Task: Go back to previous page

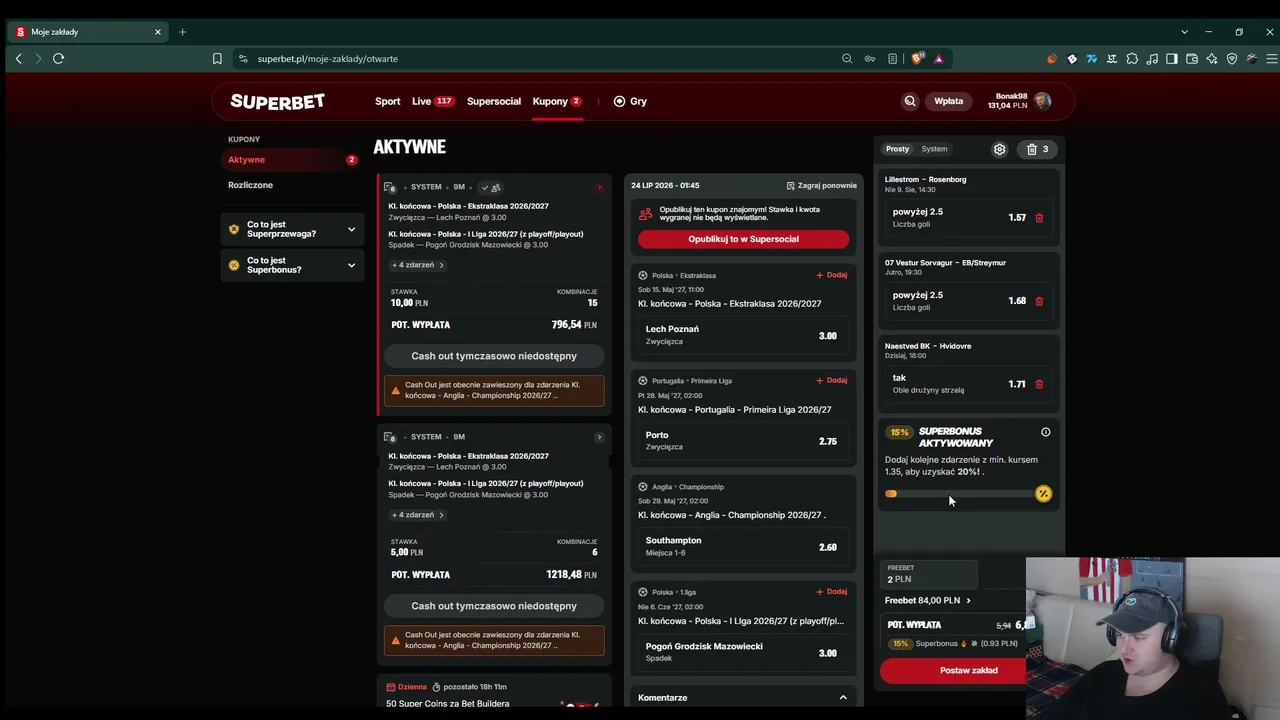Action: (18, 59)
